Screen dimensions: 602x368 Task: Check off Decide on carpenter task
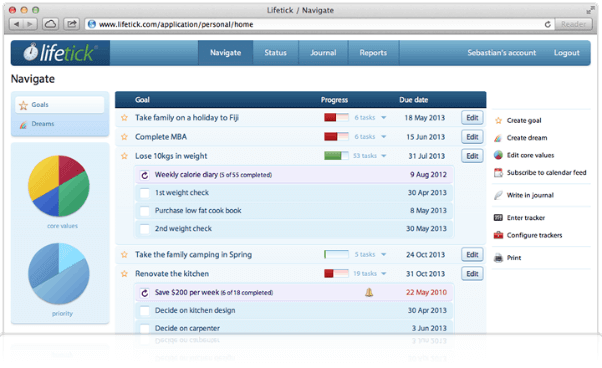[x=145, y=329]
